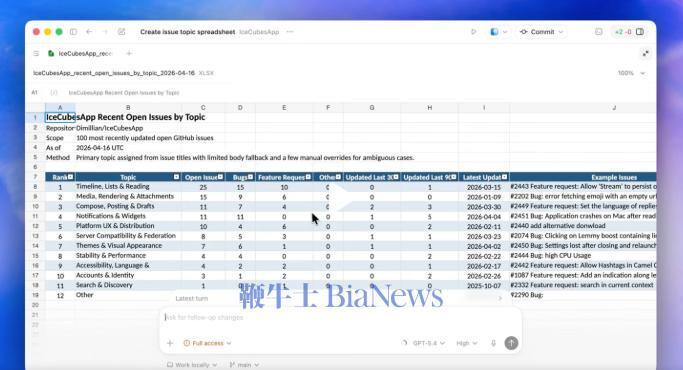Click the new thread compose icon
Screen dimensions: 683x370
122,32
